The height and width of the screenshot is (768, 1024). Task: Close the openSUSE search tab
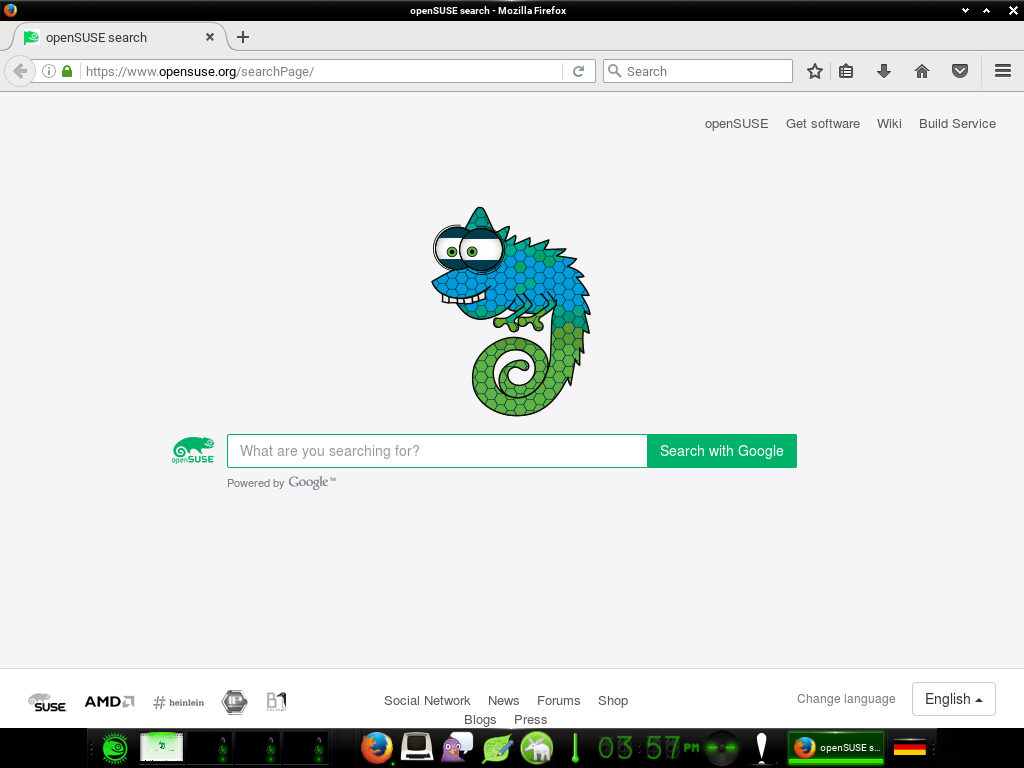click(210, 37)
